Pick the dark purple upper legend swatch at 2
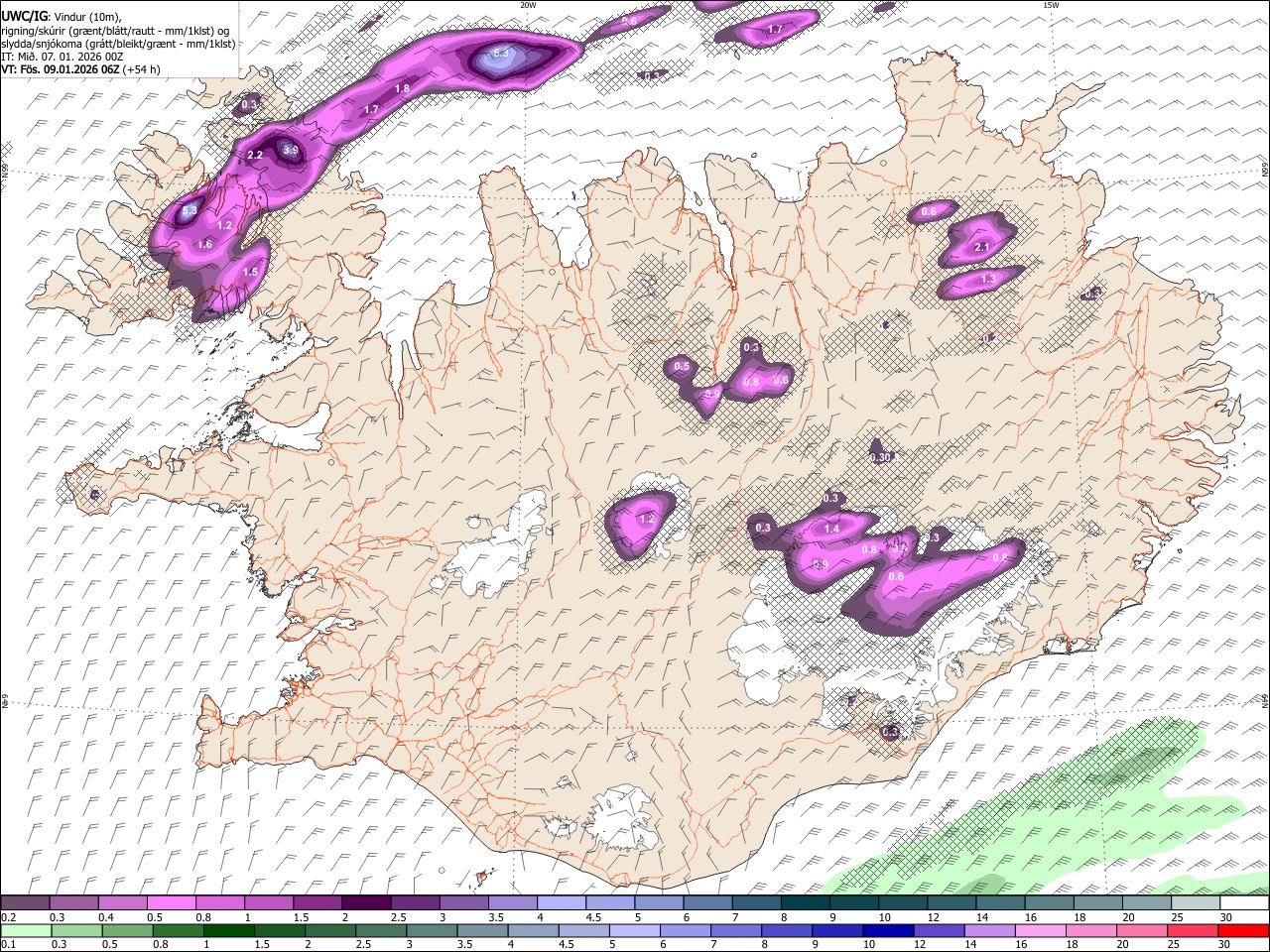1270x952 pixels. point(366,903)
